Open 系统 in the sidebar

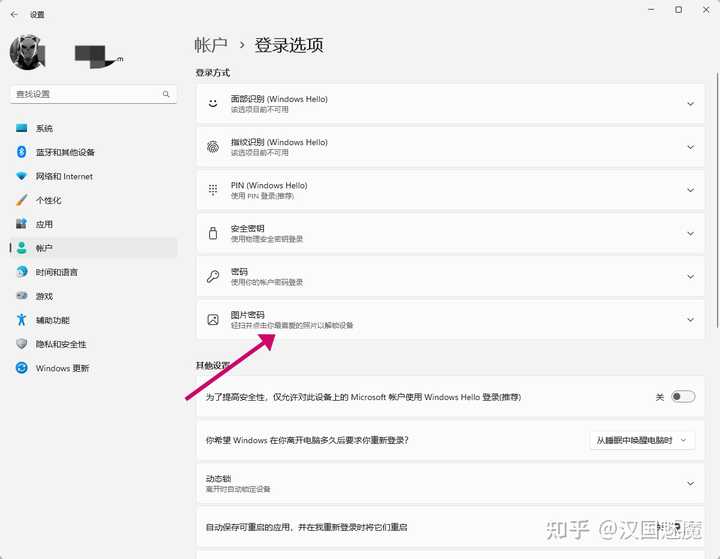click(x=93, y=128)
